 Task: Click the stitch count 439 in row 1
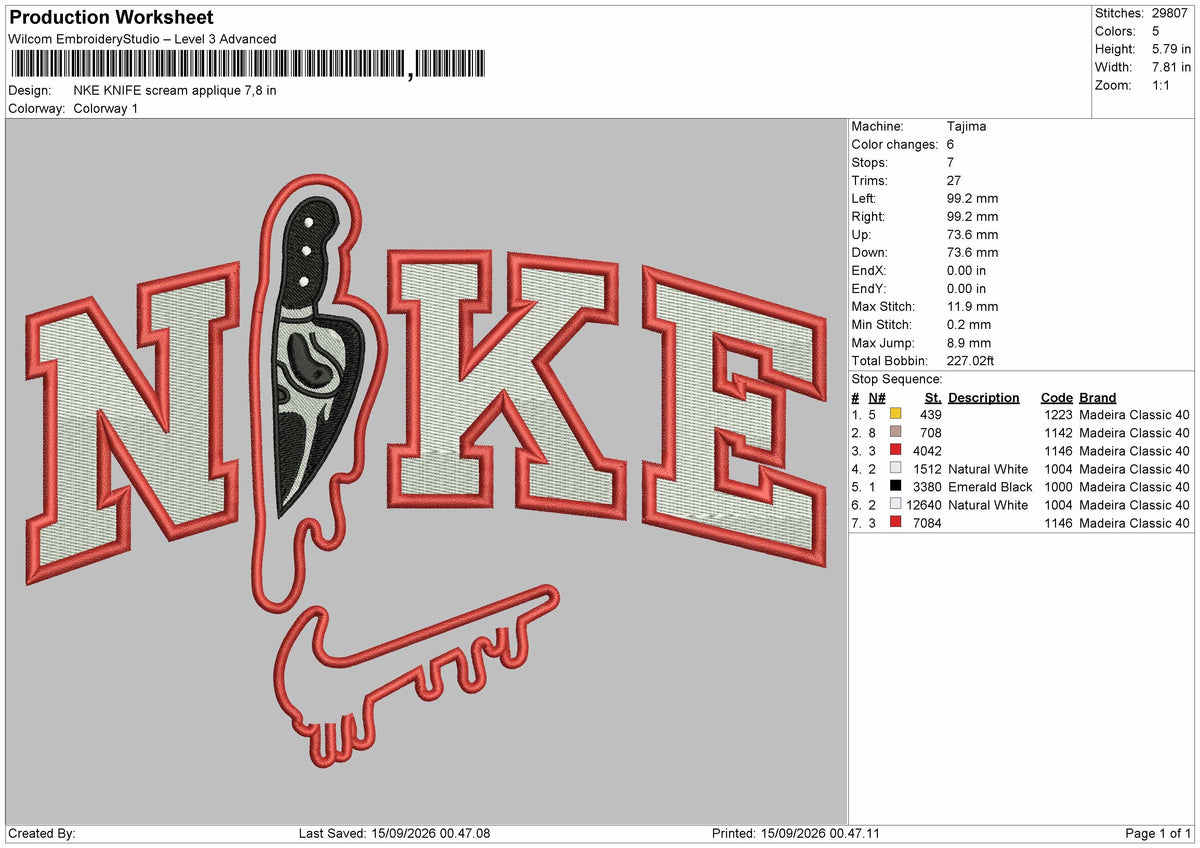point(931,414)
